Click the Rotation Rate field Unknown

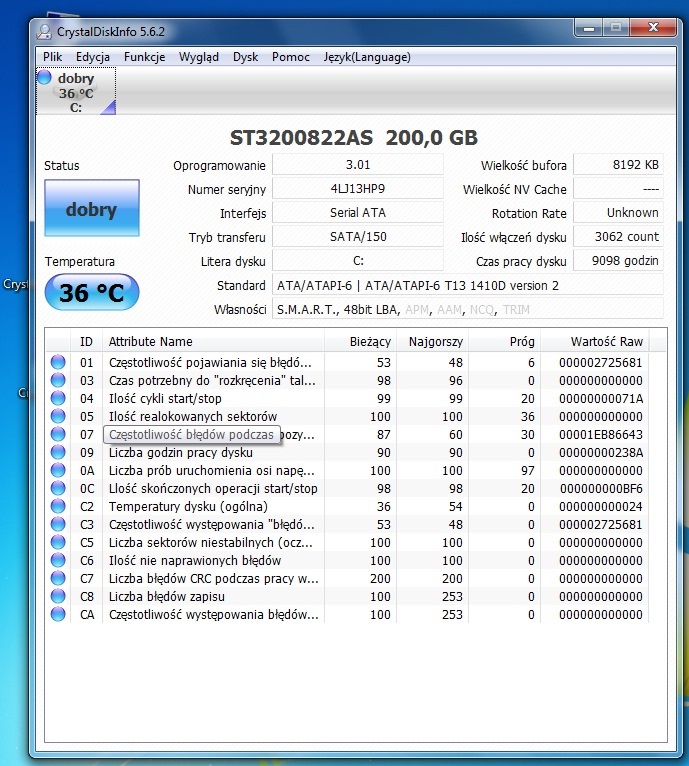click(x=618, y=213)
